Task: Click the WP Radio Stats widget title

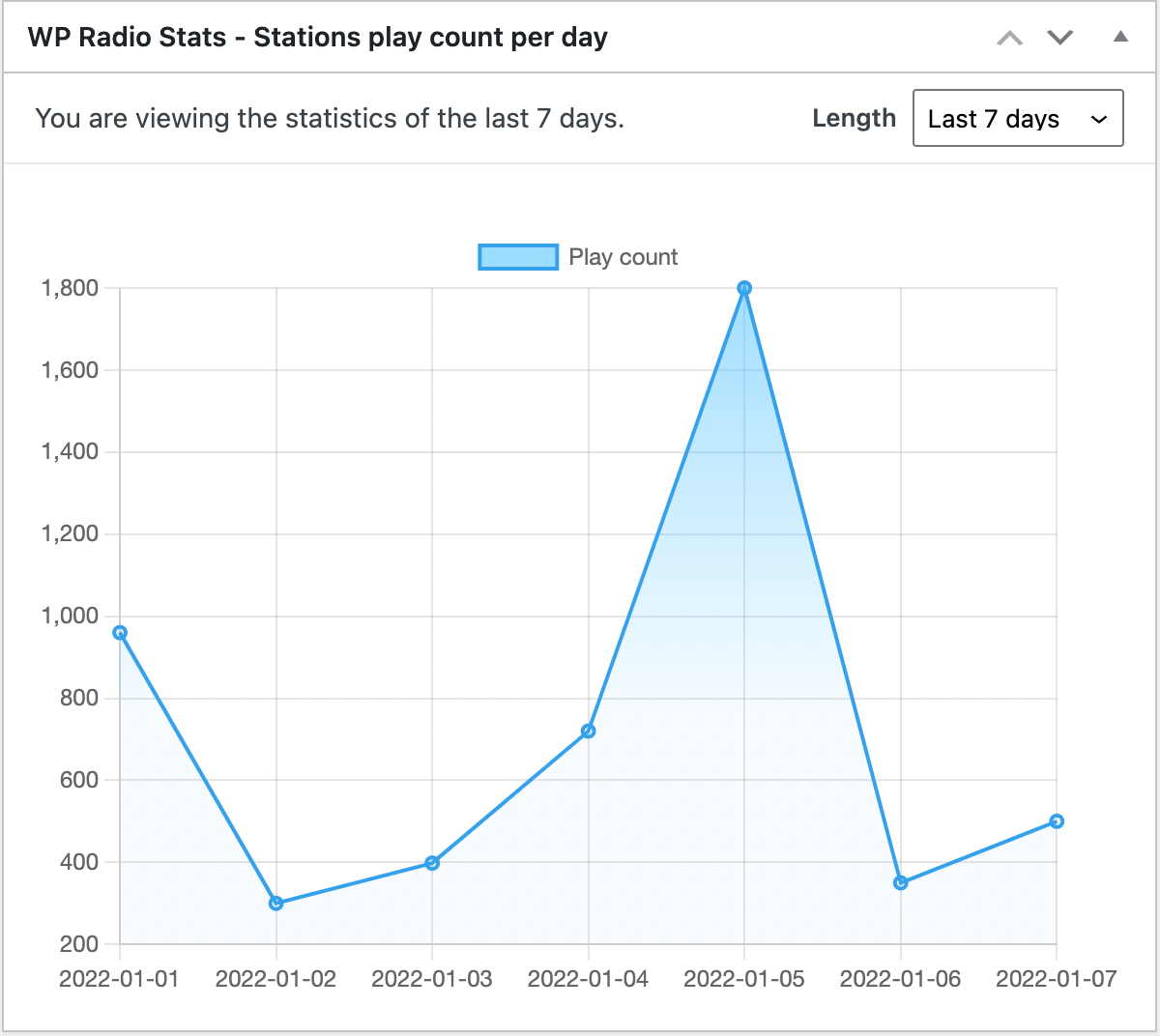Action: [x=317, y=38]
